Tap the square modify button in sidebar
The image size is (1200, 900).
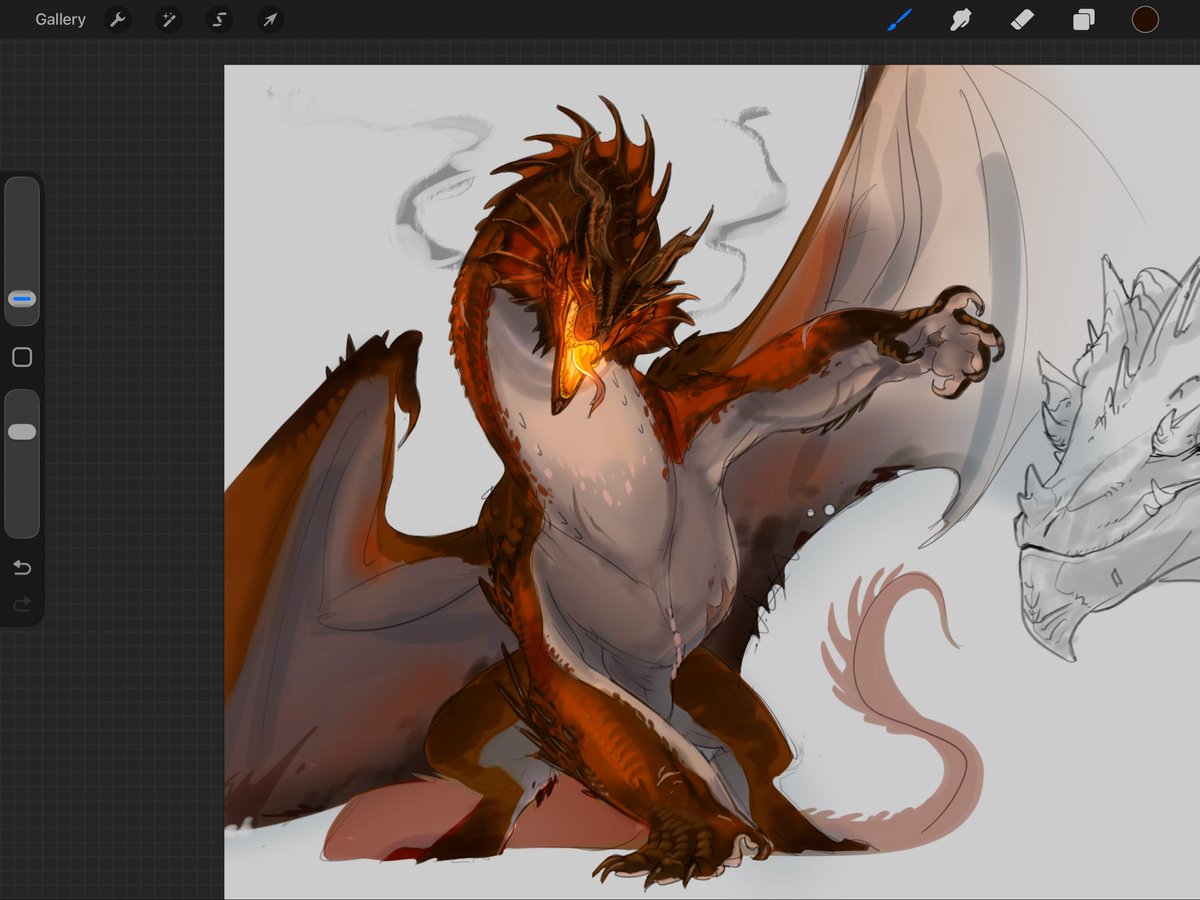coord(22,357)
